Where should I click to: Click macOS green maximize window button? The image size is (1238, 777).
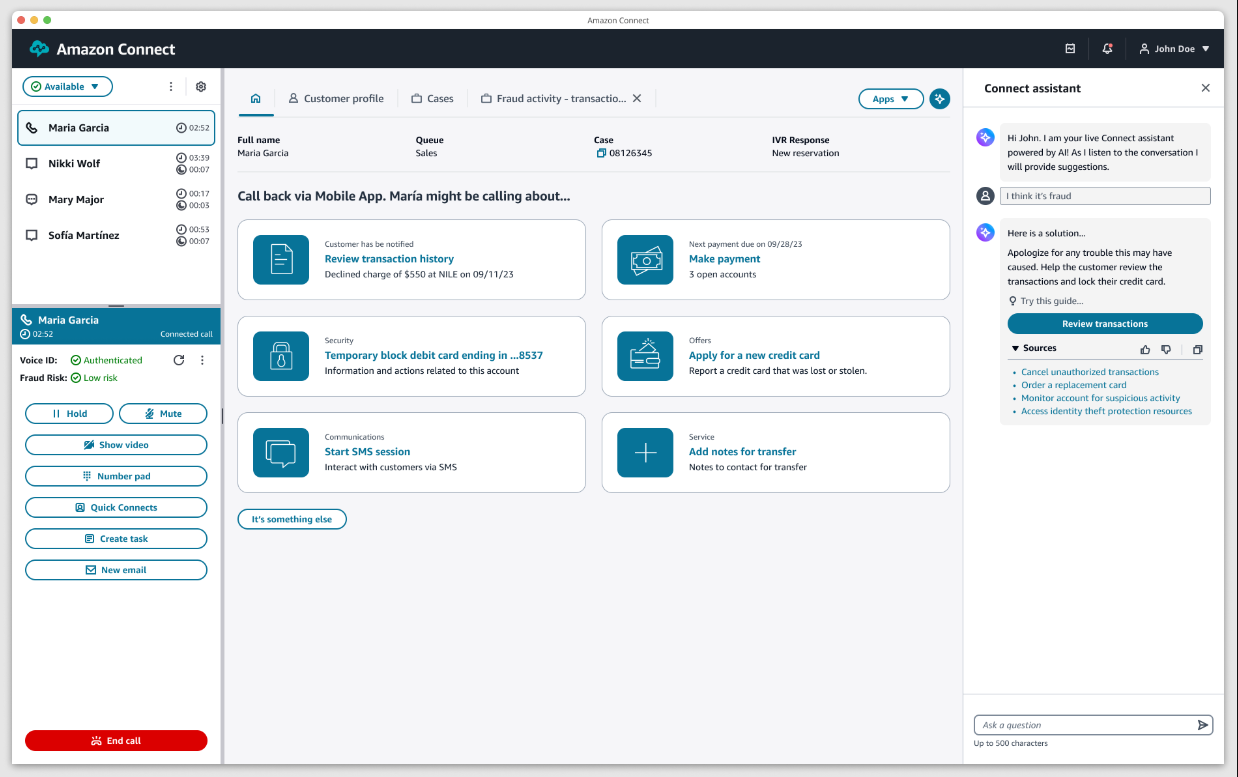click(x=47, y=20)
